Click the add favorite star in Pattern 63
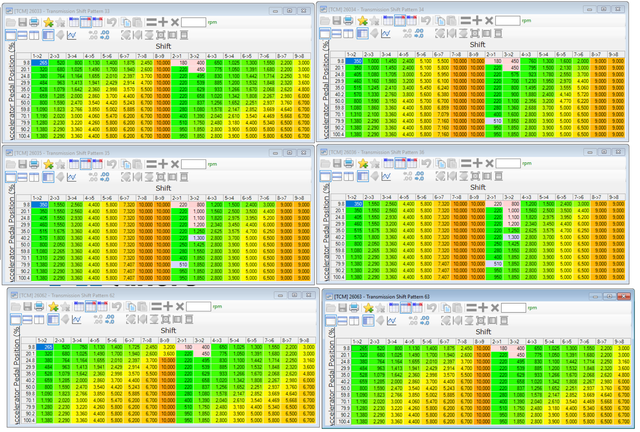Image resolution: width=640 pixels, height=432 pixels. click(368, 307)
